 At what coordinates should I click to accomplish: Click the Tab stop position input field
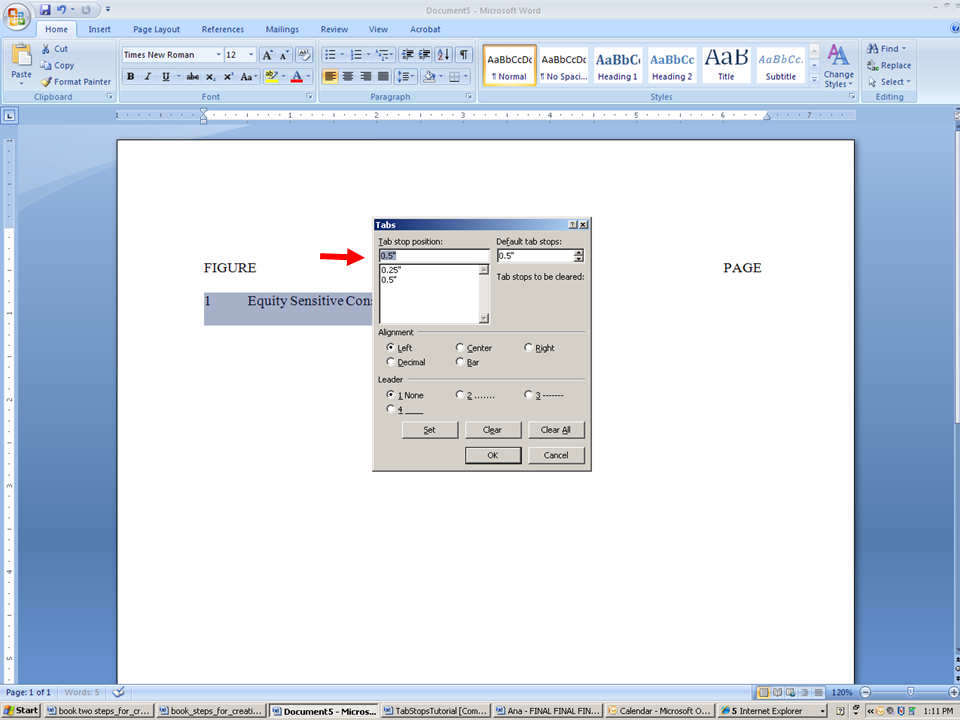click(x=433, y=256)
